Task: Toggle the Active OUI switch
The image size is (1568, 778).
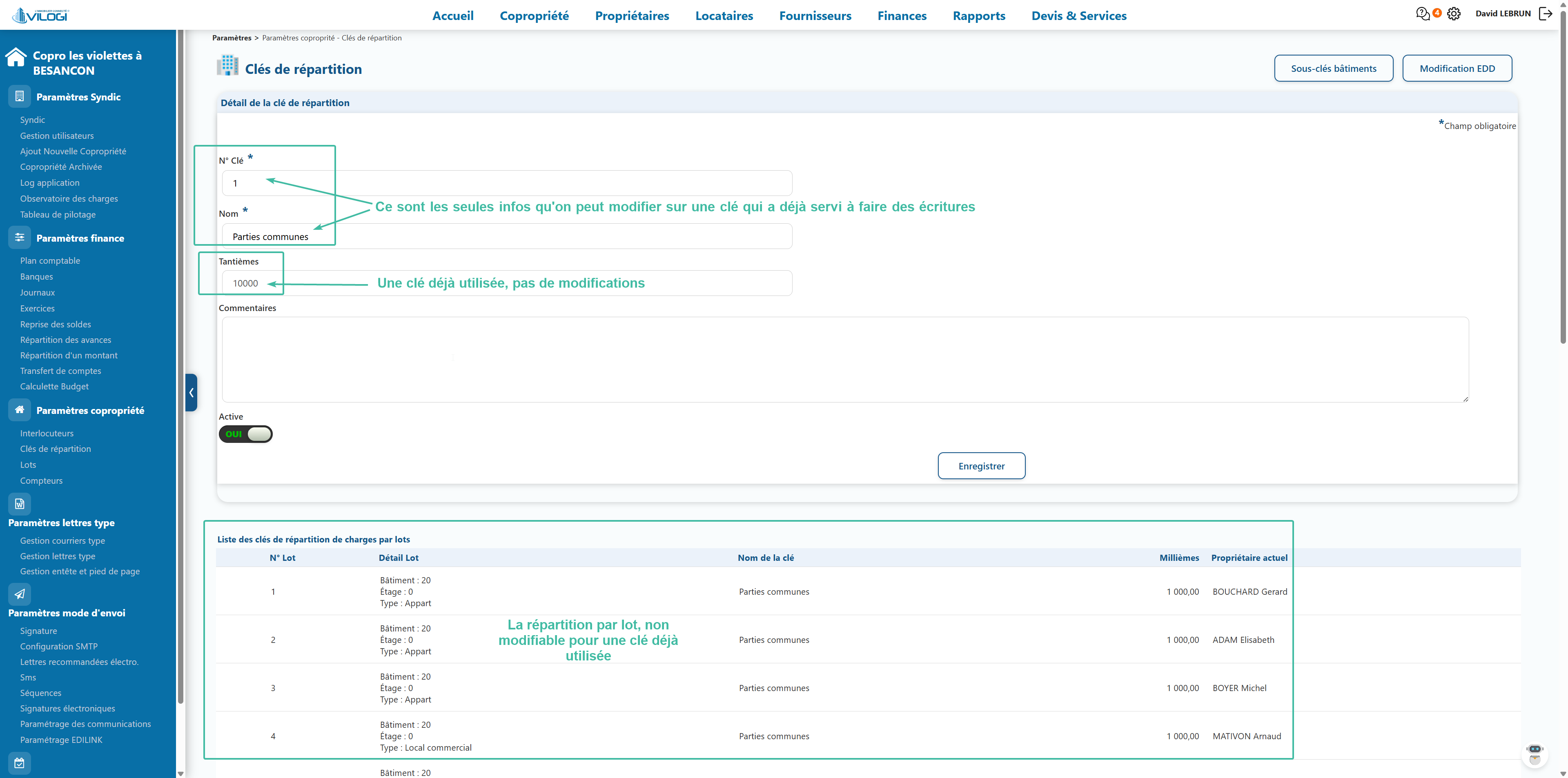Action: coord(245,434)
